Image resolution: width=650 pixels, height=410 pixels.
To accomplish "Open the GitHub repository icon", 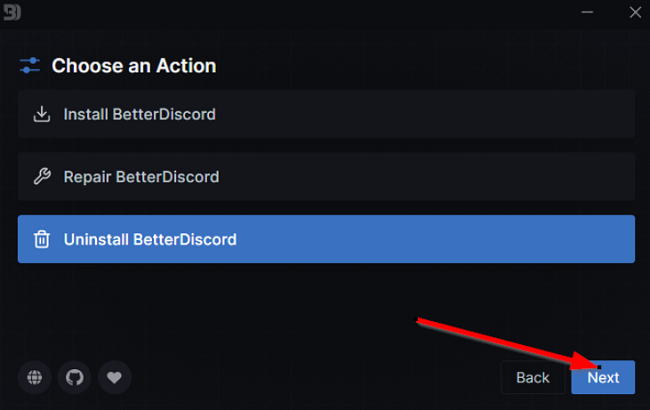I will pos(75,377).
